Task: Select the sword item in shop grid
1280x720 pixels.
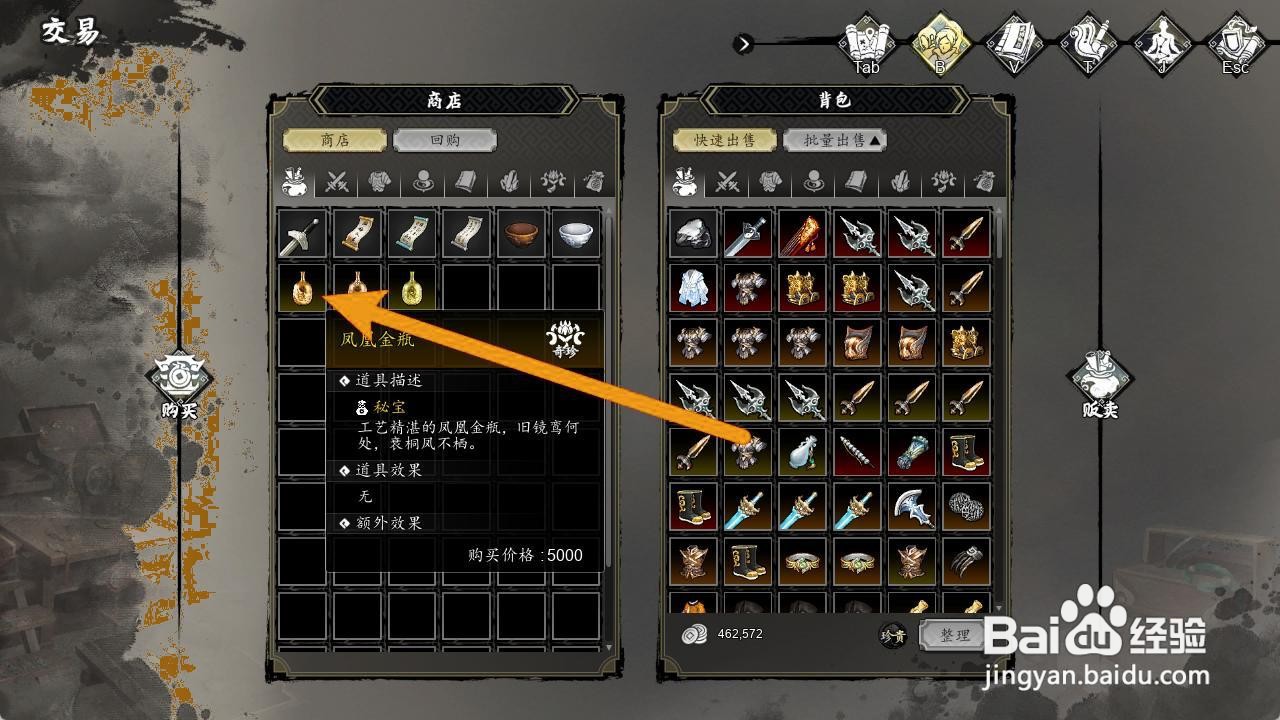Action: [302, 235]
